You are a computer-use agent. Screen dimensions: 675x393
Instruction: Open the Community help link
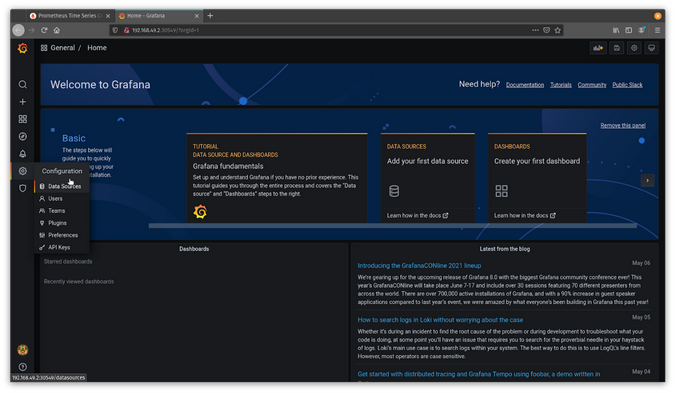pyautogui.click(x=591, y=85)
